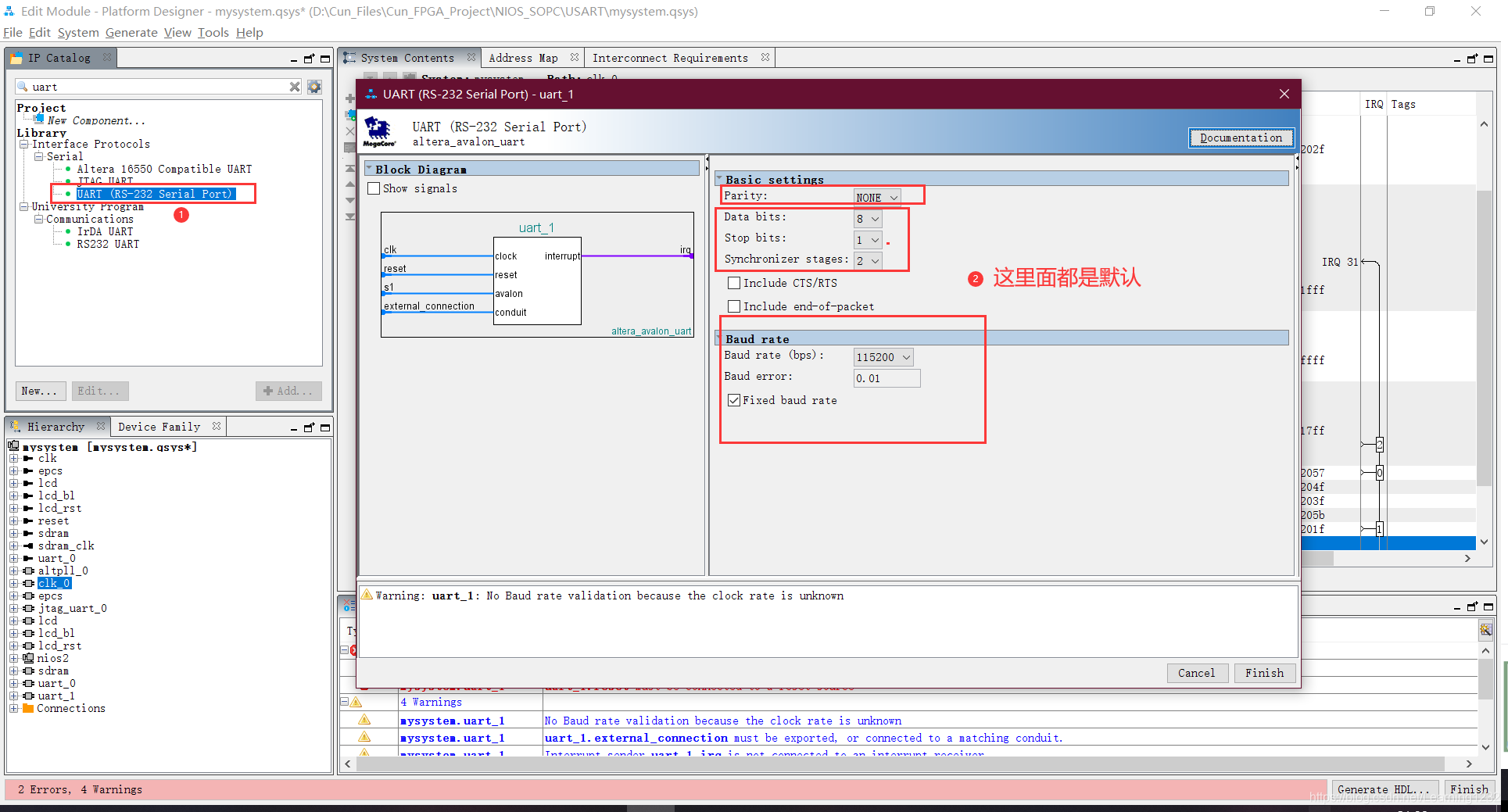Enable Include end-of-packet checkbox

click(x=734, y=306)
